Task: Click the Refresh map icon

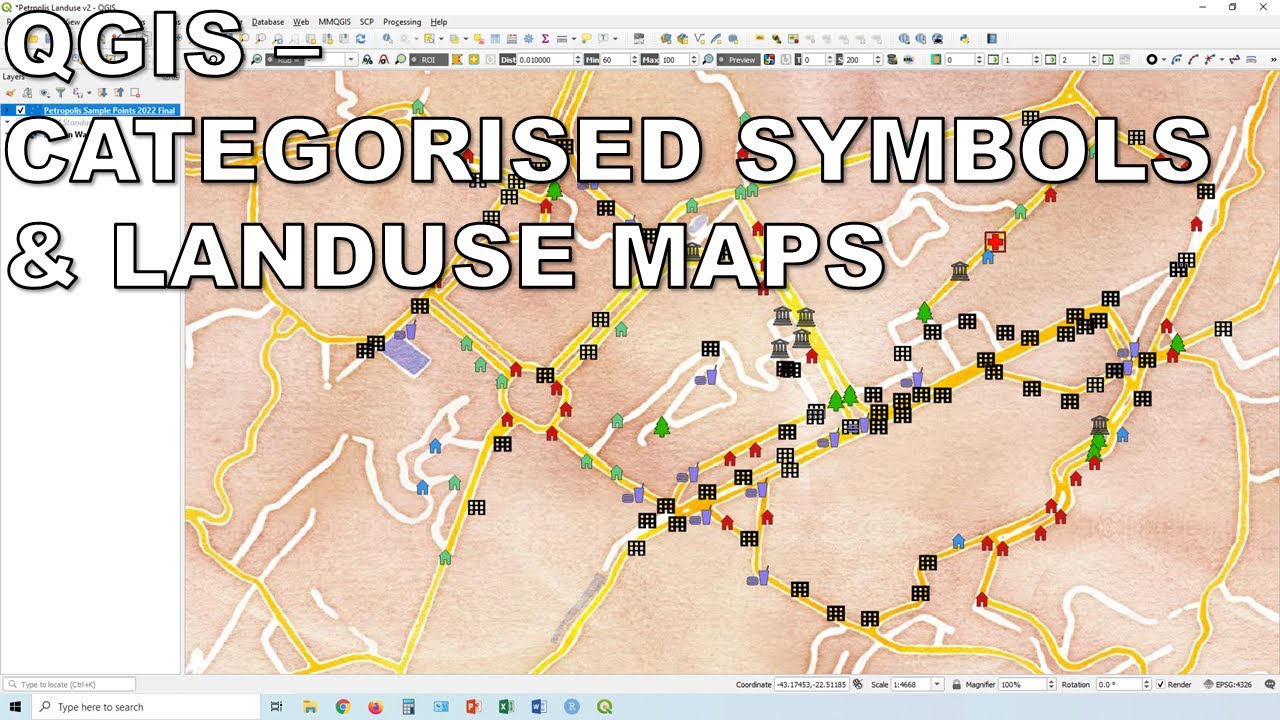Action: 361,38
